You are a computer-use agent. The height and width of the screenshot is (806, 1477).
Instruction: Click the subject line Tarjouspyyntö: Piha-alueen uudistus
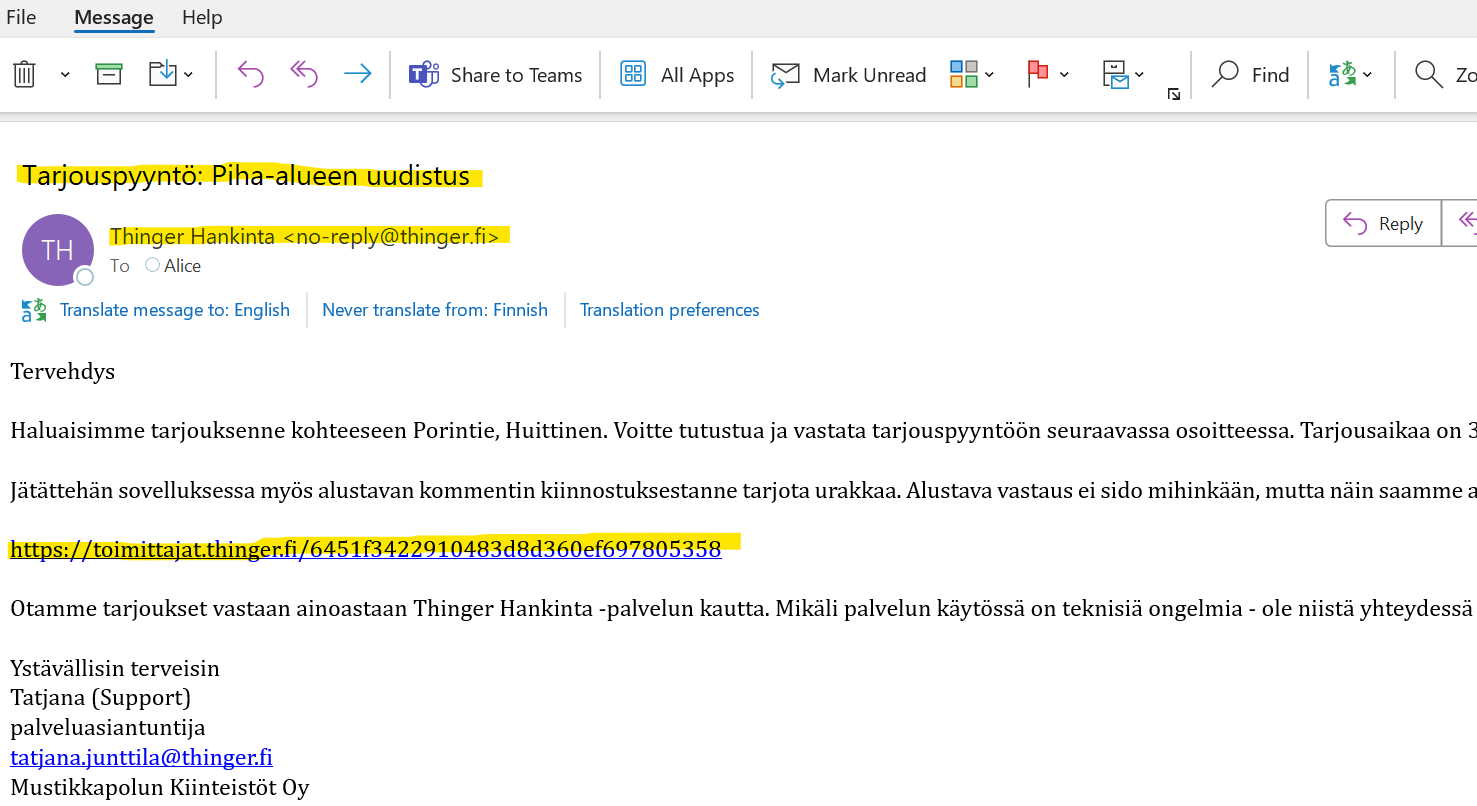246,176
